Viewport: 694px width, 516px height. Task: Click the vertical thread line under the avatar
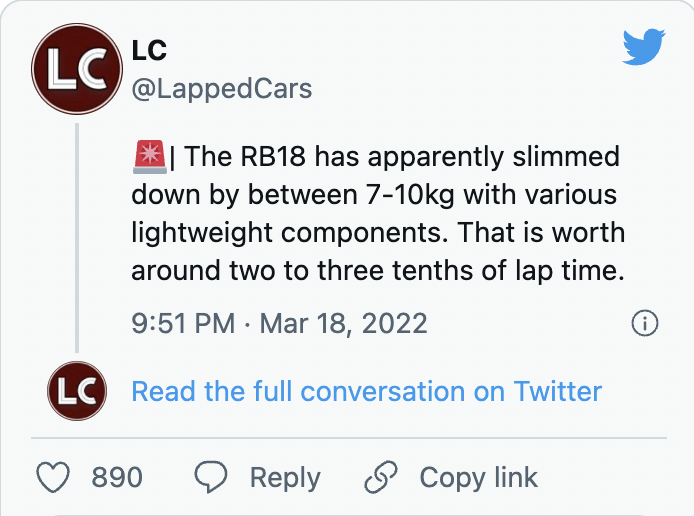pyautogui.click(x=77, y=238)
